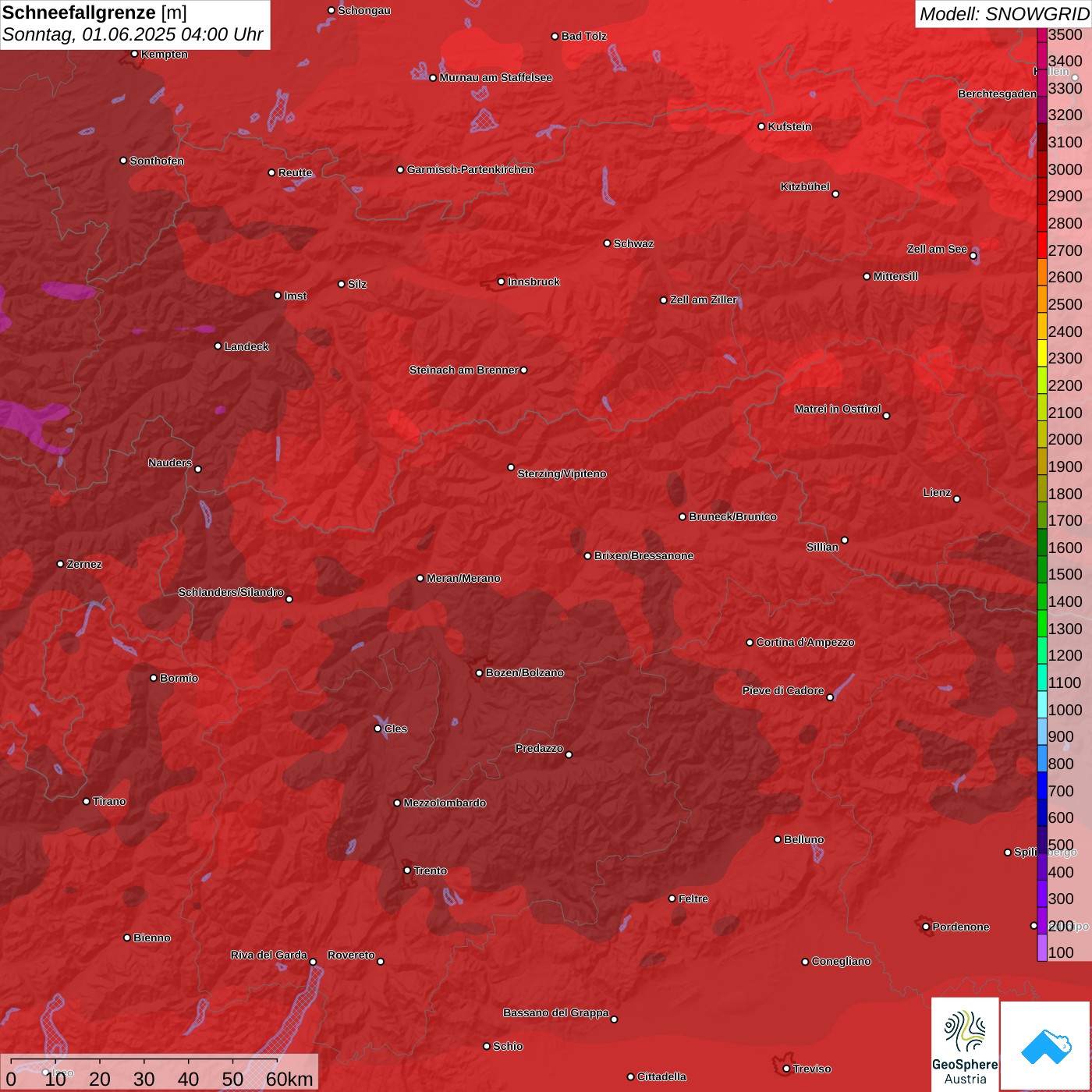
Task: Click the Zernez location dot
Action: pyautogui.click(x=61, y=564)
